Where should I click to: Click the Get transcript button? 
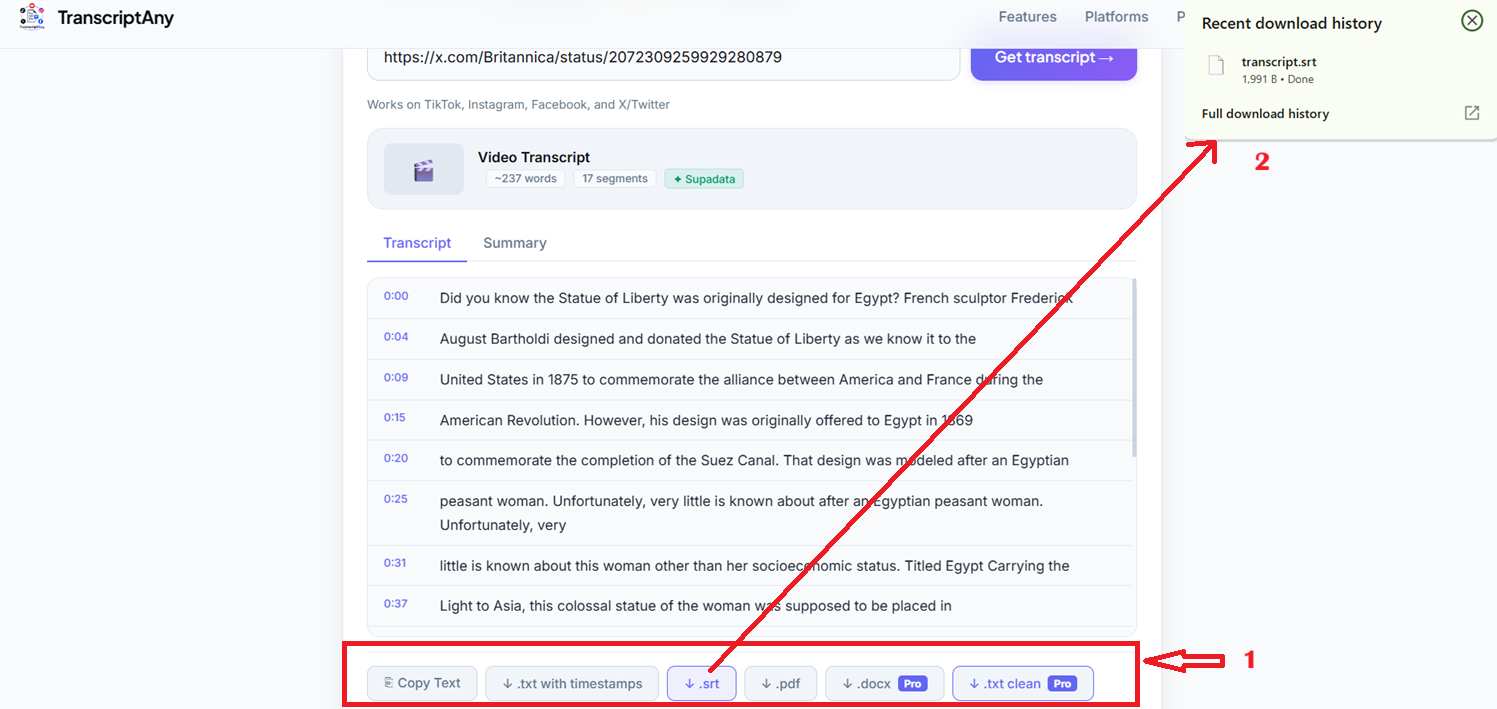[1054, 58]
